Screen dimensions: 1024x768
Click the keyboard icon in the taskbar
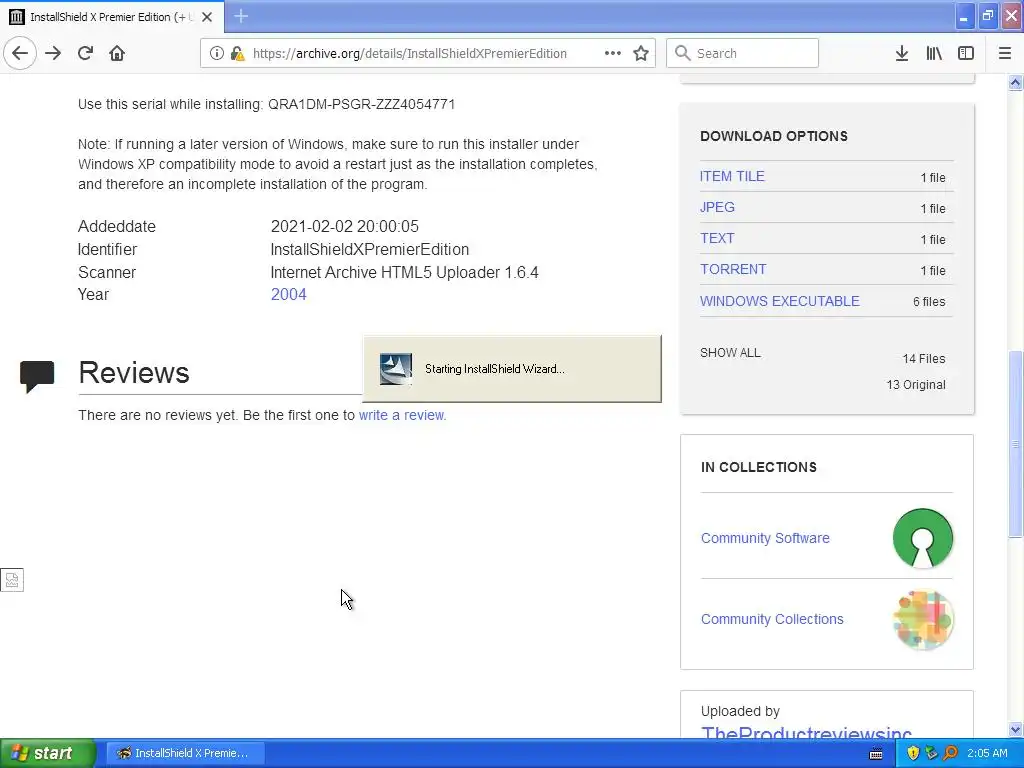point(876,754)
